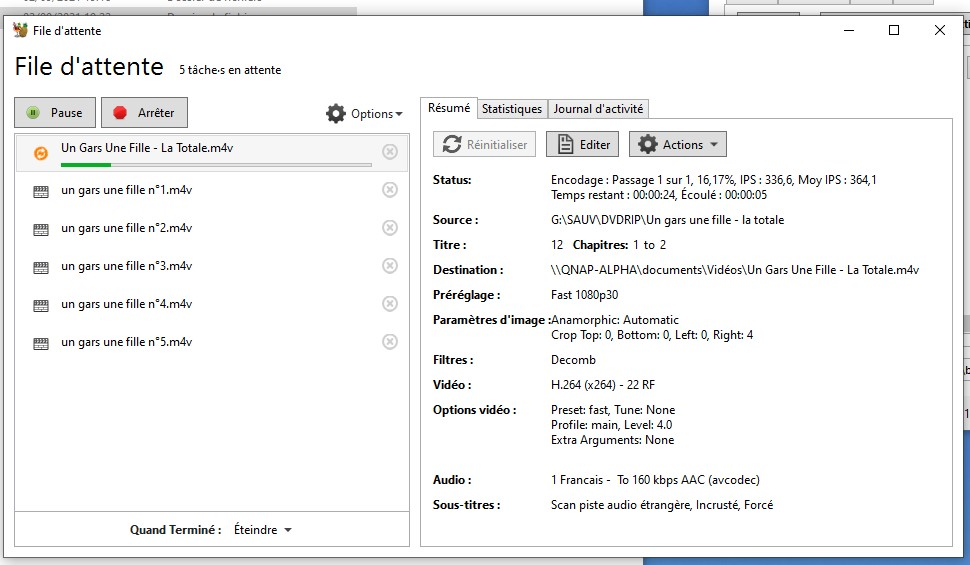The width and height of the screenshot is (970, 565).
Task: Expand the Actions dropdown menu
Action: 677,144
